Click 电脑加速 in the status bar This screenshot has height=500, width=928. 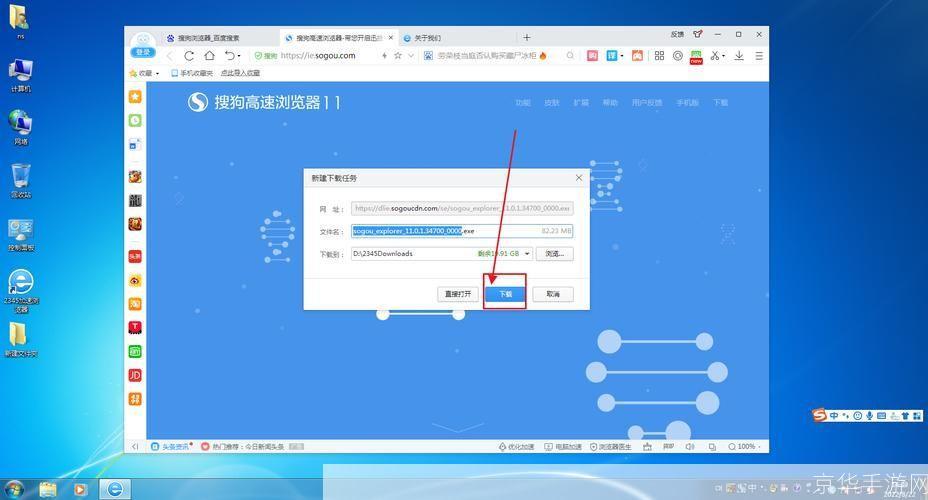coord(563,447)
